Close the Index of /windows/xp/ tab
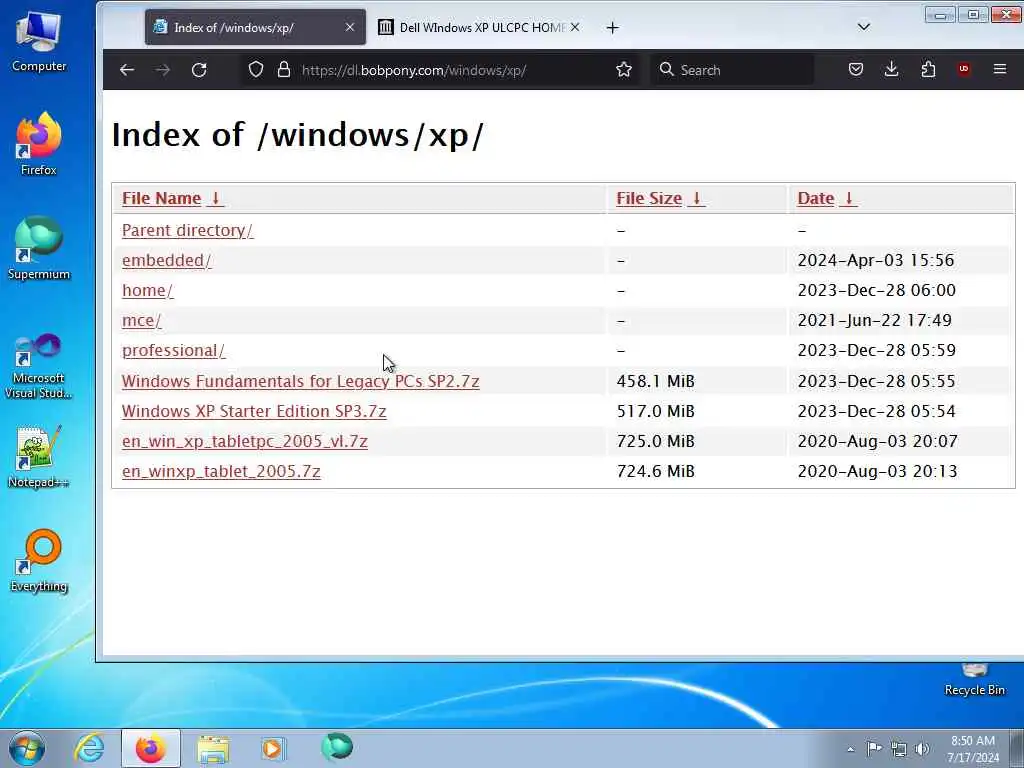Screen dimensions: 1024x768 (x=350, y=27)
